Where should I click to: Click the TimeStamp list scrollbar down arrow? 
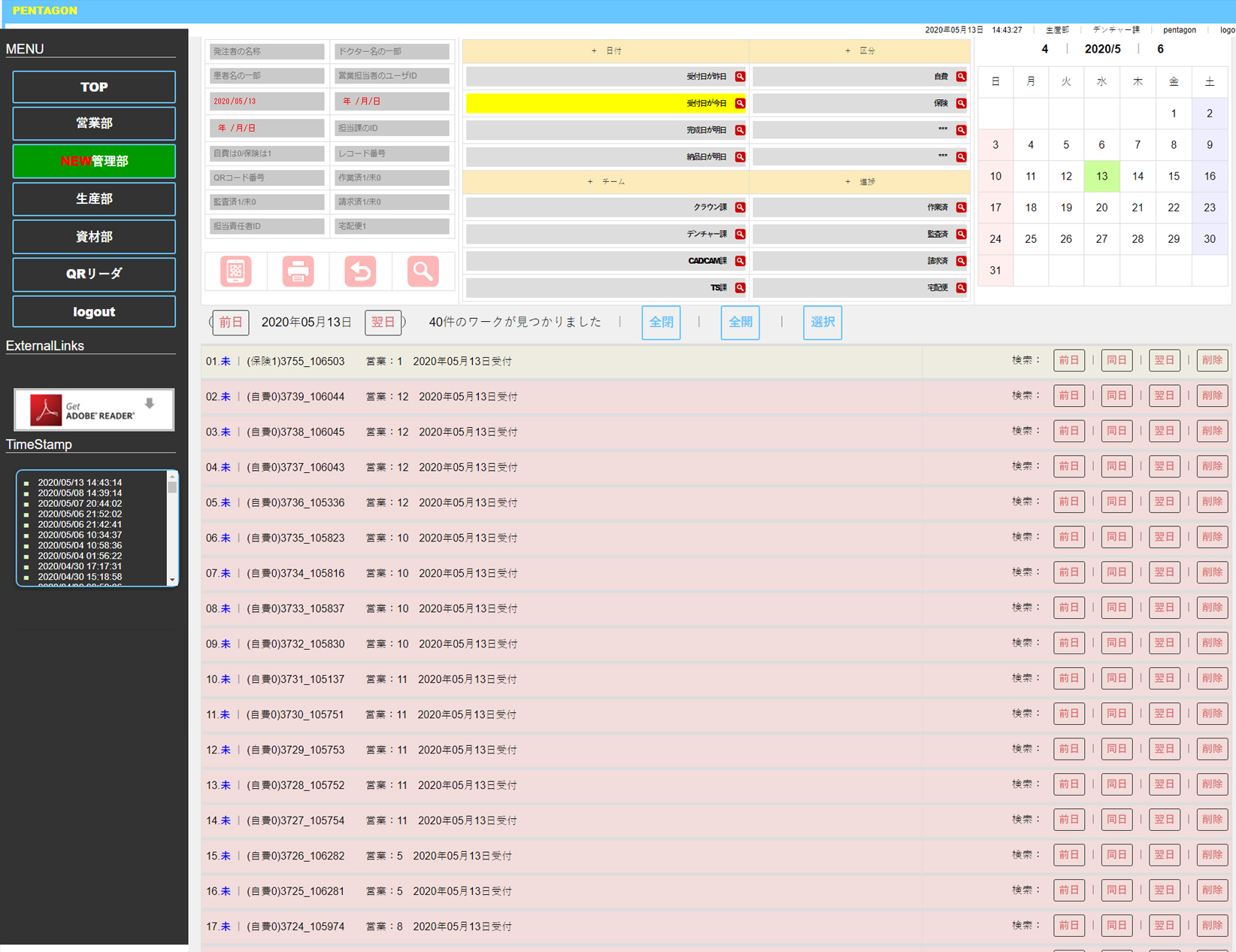point(172,580)
